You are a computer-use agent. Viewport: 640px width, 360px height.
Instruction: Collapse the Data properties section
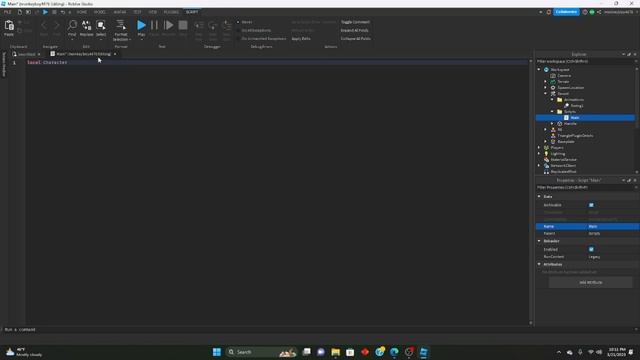point(539,196)
